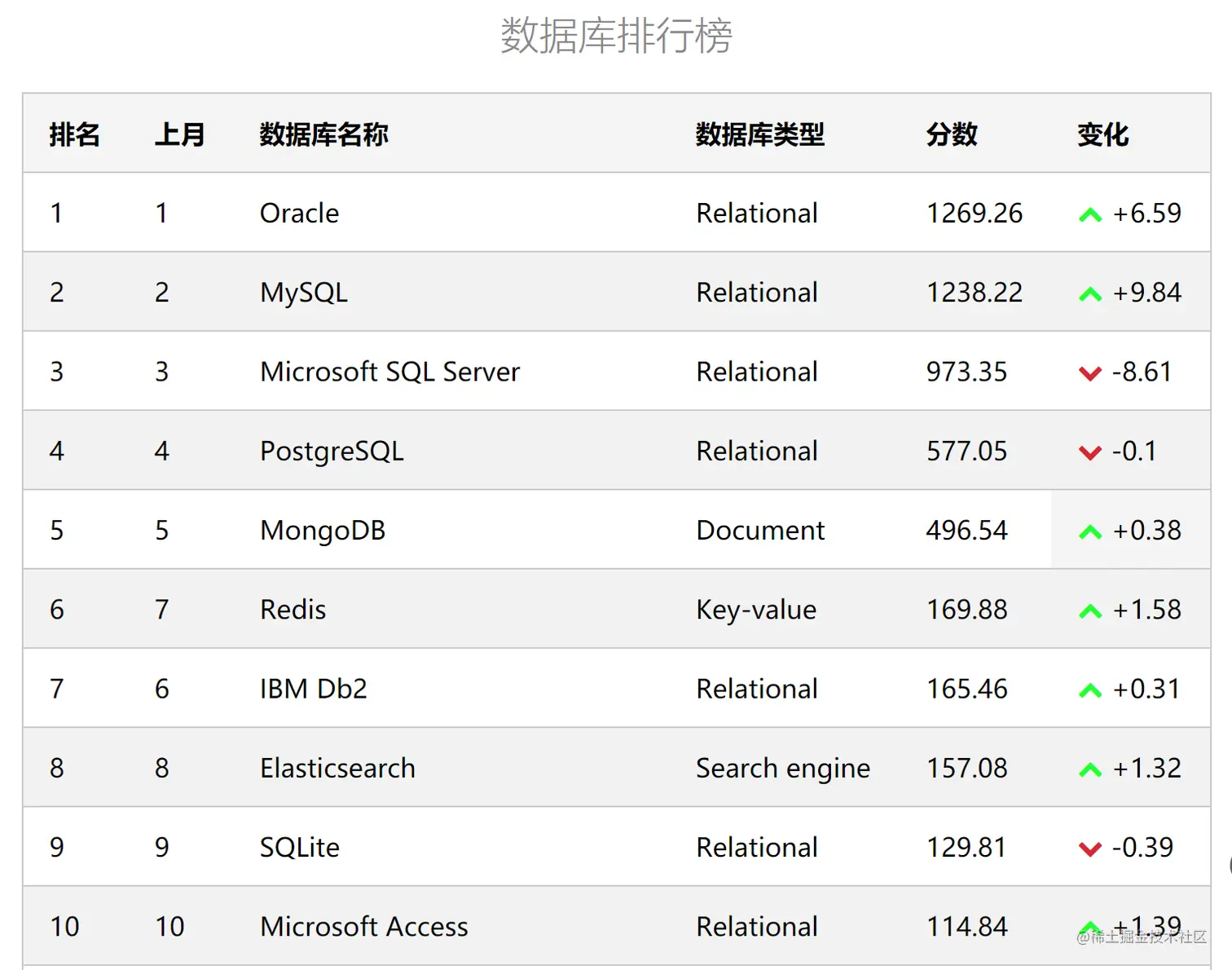1232x970 pixels.
Task: Click score 1269.26
Action: (x=974, y=213)
